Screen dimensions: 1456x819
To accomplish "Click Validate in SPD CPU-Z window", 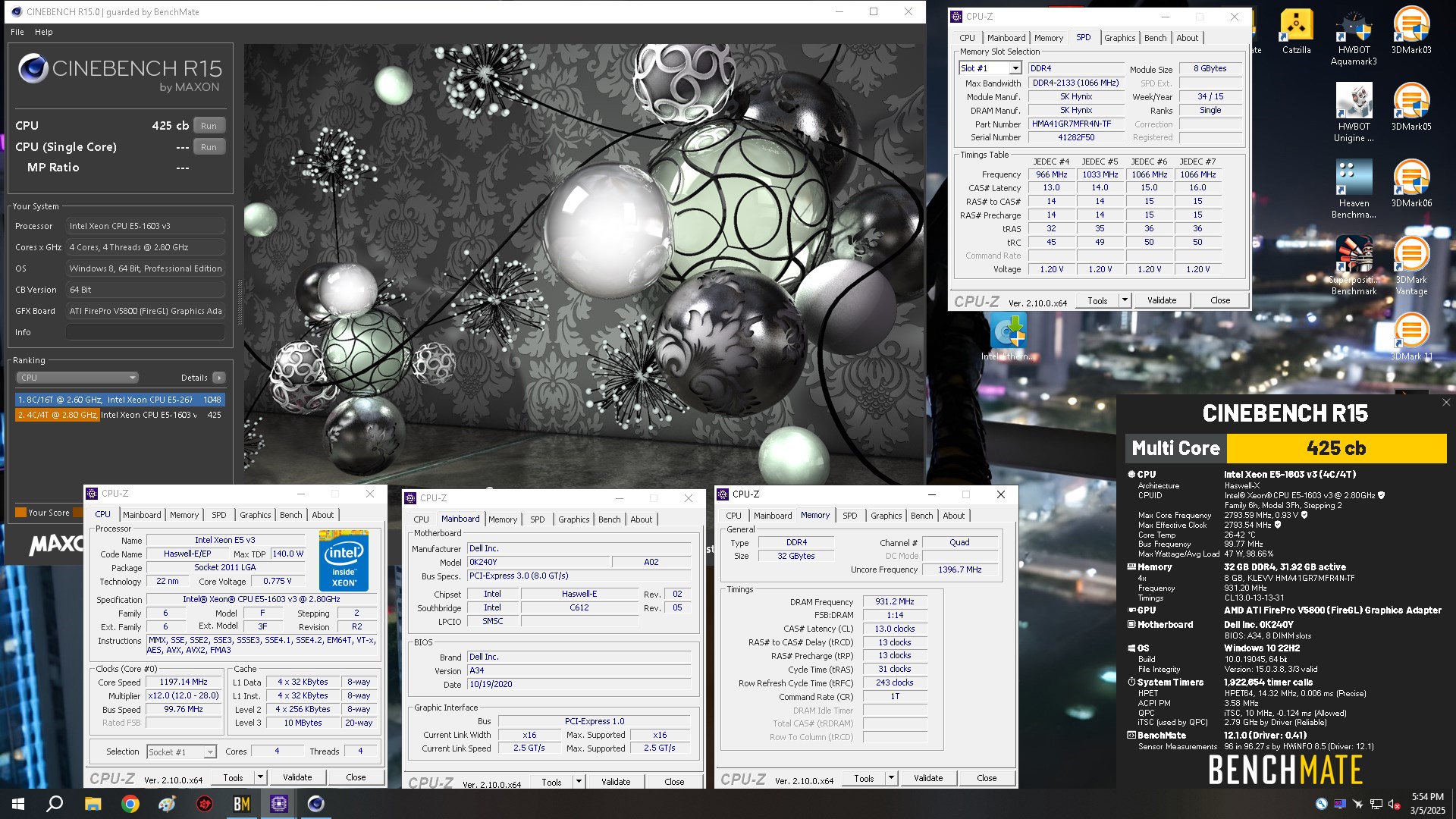I will click(x=1162, y=300).
